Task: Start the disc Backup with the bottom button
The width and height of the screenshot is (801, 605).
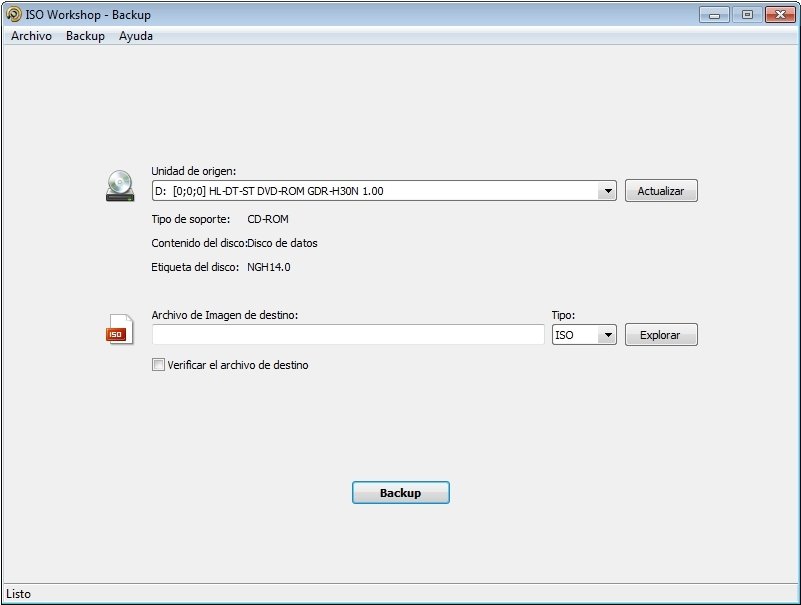Action: point(400,493)
